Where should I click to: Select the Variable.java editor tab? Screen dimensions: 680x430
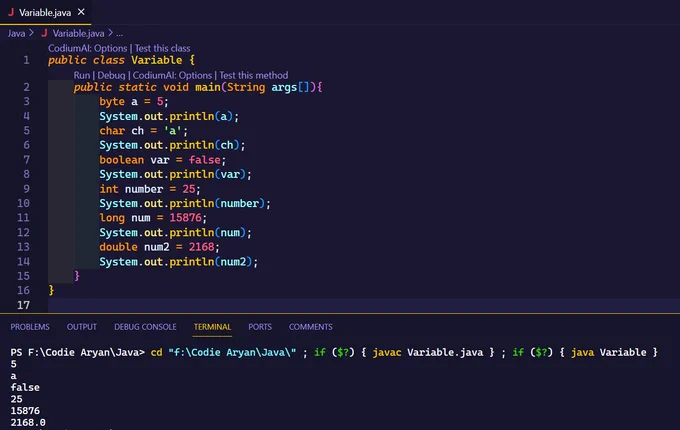[46, 12]
